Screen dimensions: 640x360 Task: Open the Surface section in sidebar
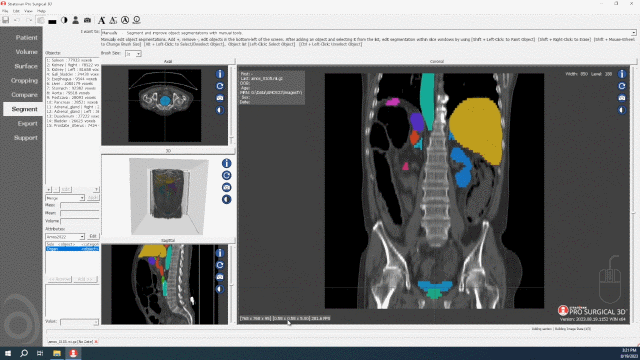pos(26,66)
